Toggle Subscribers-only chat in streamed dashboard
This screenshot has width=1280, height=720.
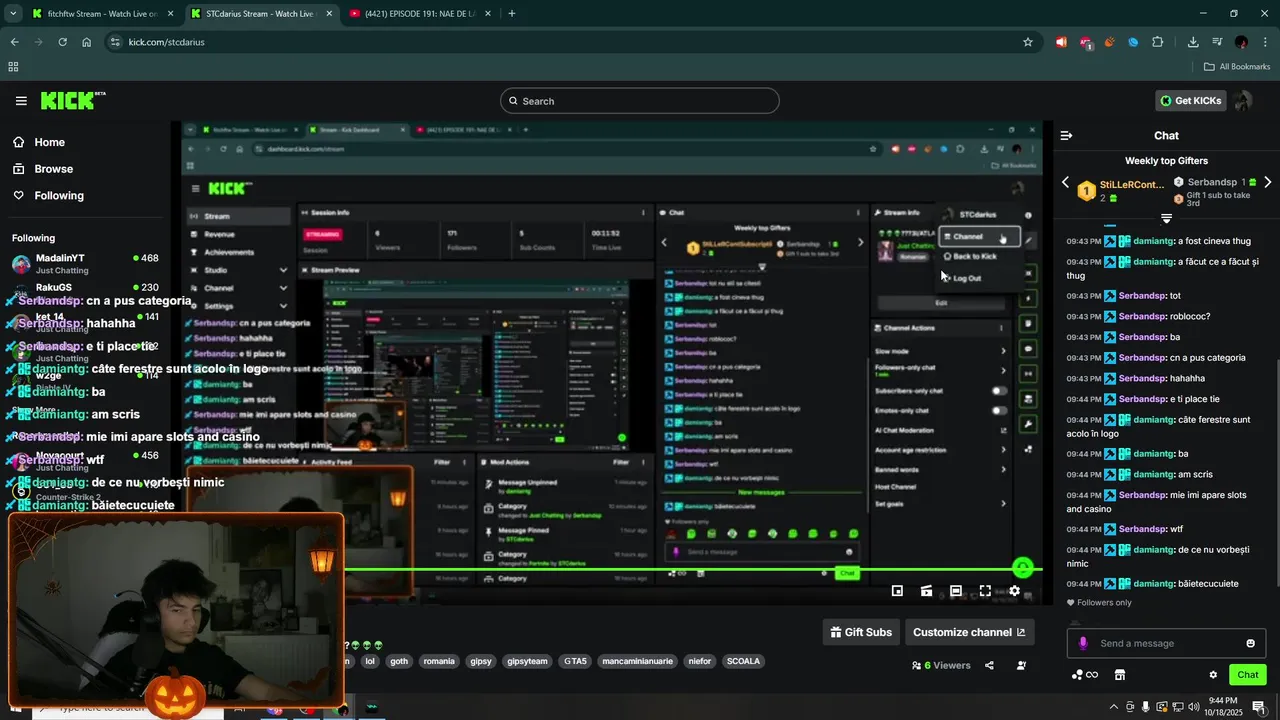click(x=999, y=391)
